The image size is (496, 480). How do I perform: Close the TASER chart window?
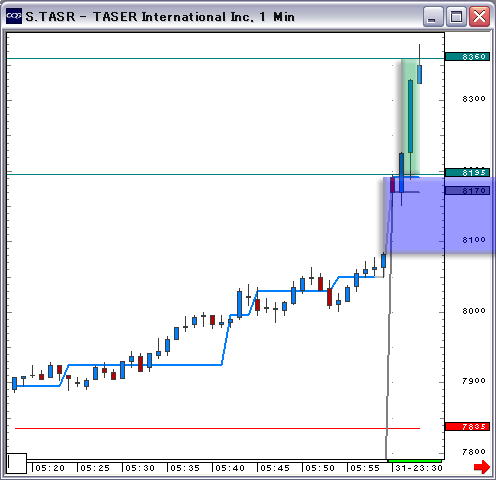coord(479,16)
